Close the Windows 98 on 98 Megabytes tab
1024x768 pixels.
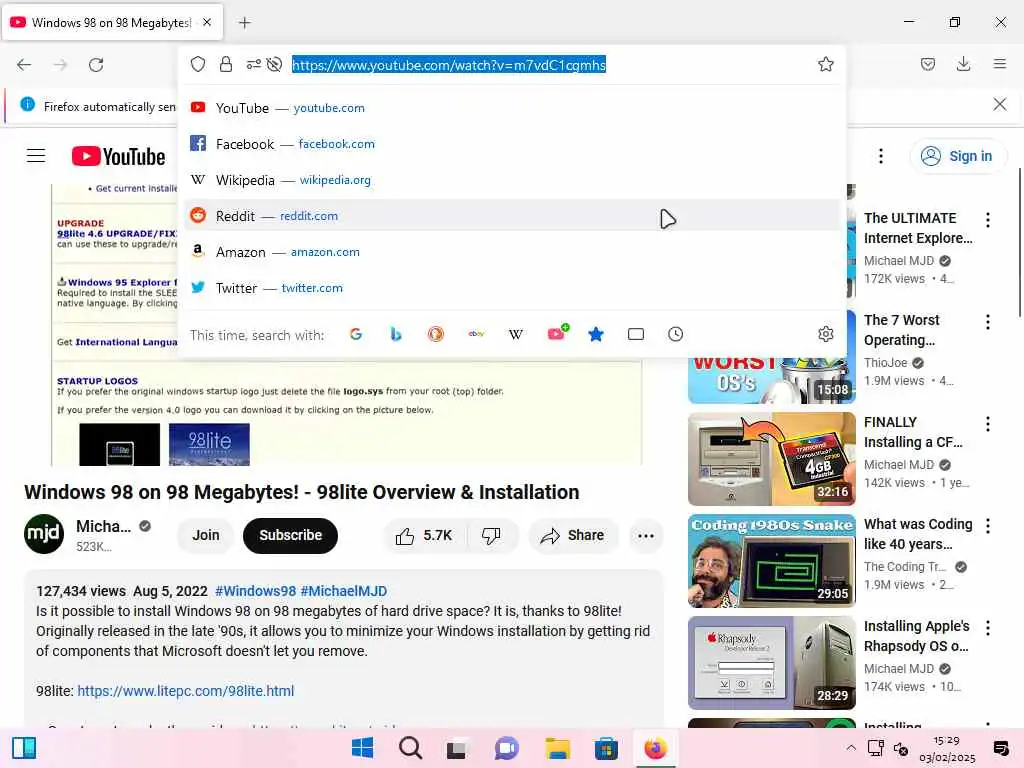pyautogui.click(x=206, y=22)
